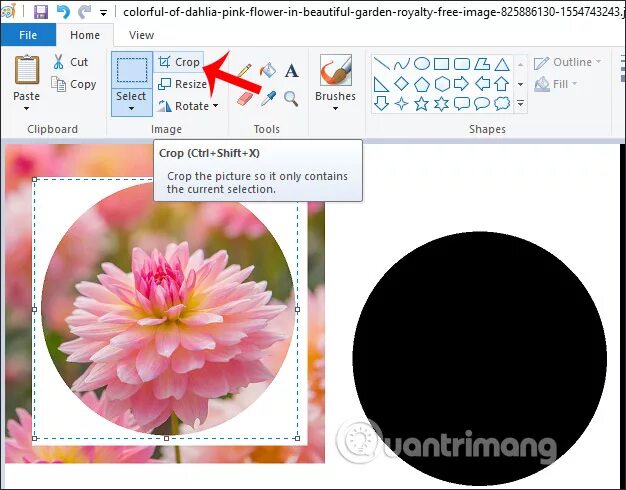The height and width of the screenshot is (490, 626).
Task: Crop the picture to the selection
Action: (179, 62)
